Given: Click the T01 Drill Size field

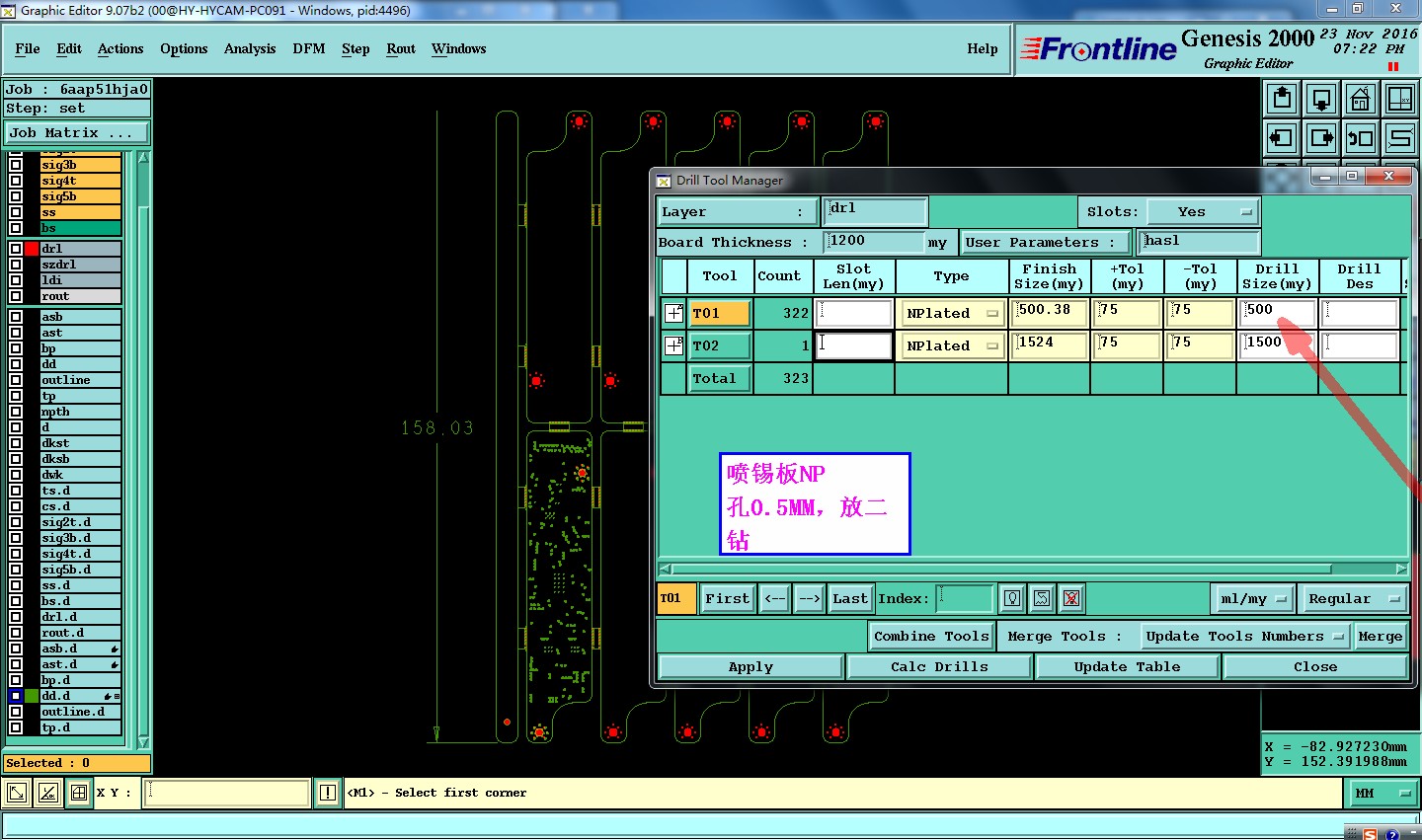Looking at the screenshot, I should coord(1278,313).
